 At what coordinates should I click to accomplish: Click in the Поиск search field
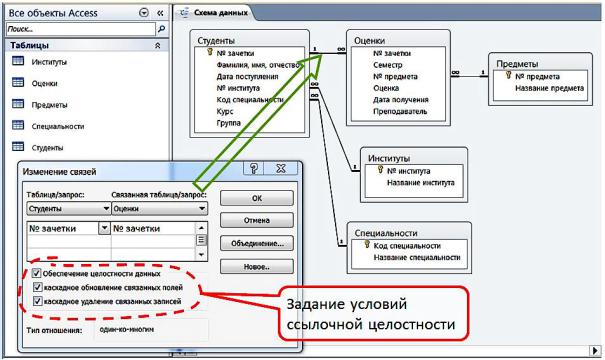tap(80, 29)
